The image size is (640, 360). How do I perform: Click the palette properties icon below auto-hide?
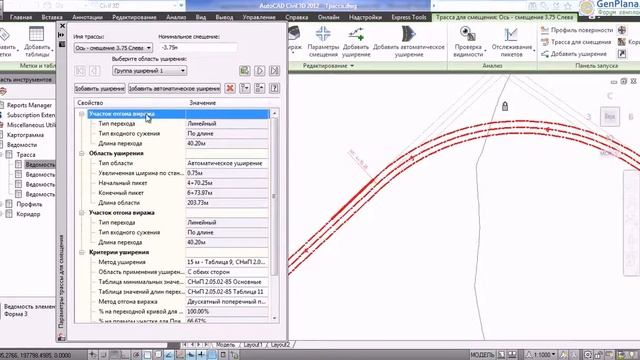point(62,44)
